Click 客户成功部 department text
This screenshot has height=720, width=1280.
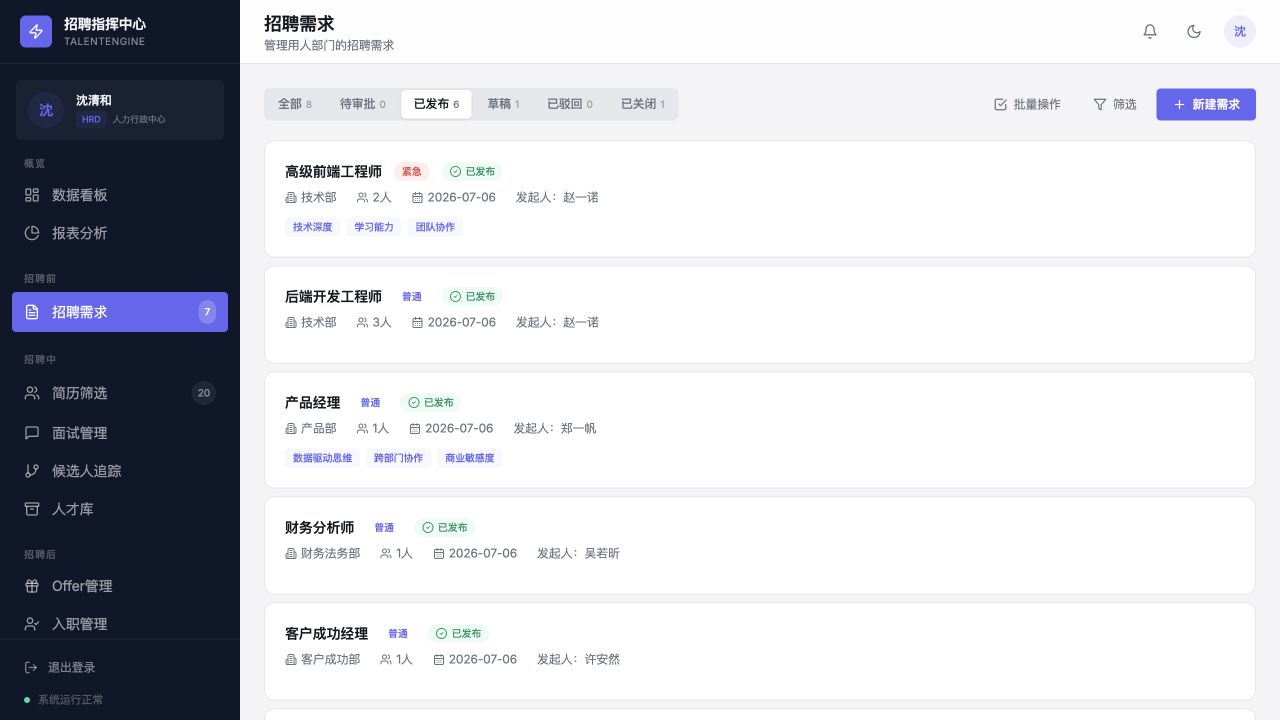click(x=330, y=659)
